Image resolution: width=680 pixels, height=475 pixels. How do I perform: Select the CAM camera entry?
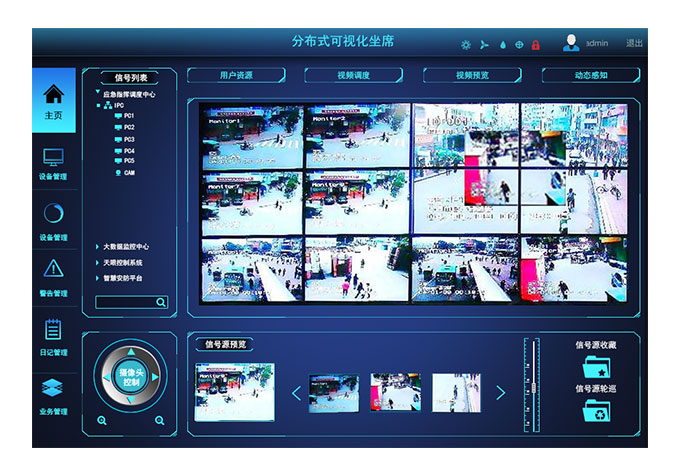click(x=125, y=173)
